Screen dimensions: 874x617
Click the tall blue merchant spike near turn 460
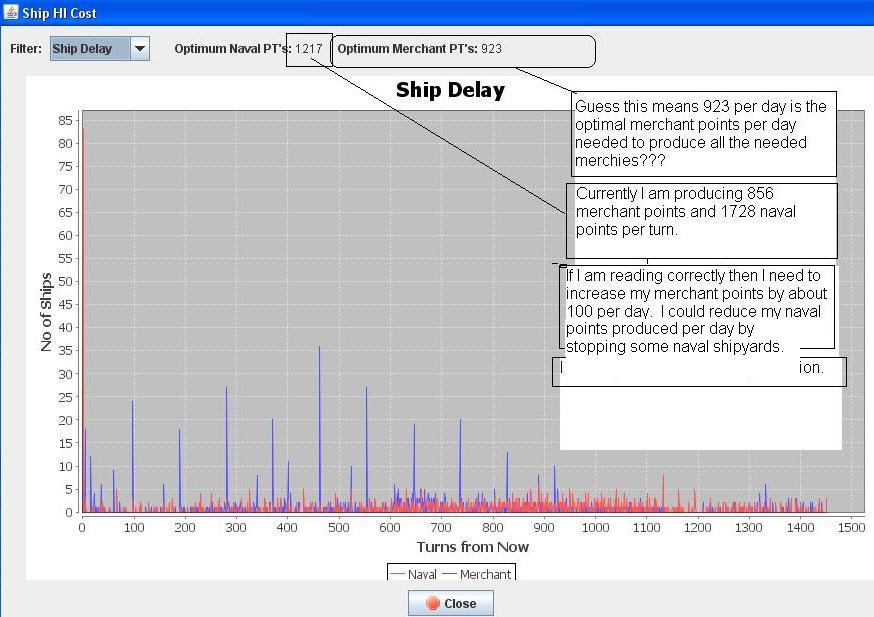click(319, 428)
